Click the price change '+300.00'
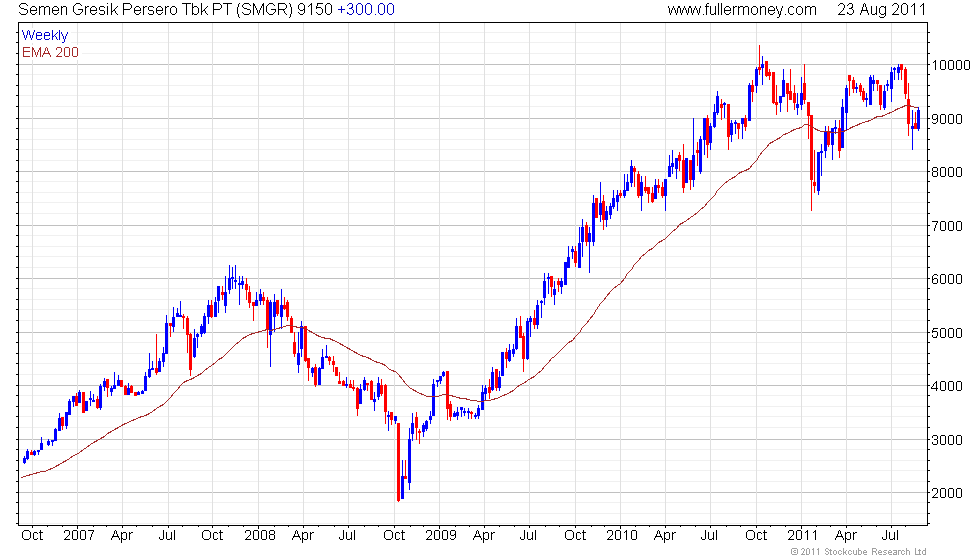Screen dimensions: 980x560 click(x=366, y=10)
